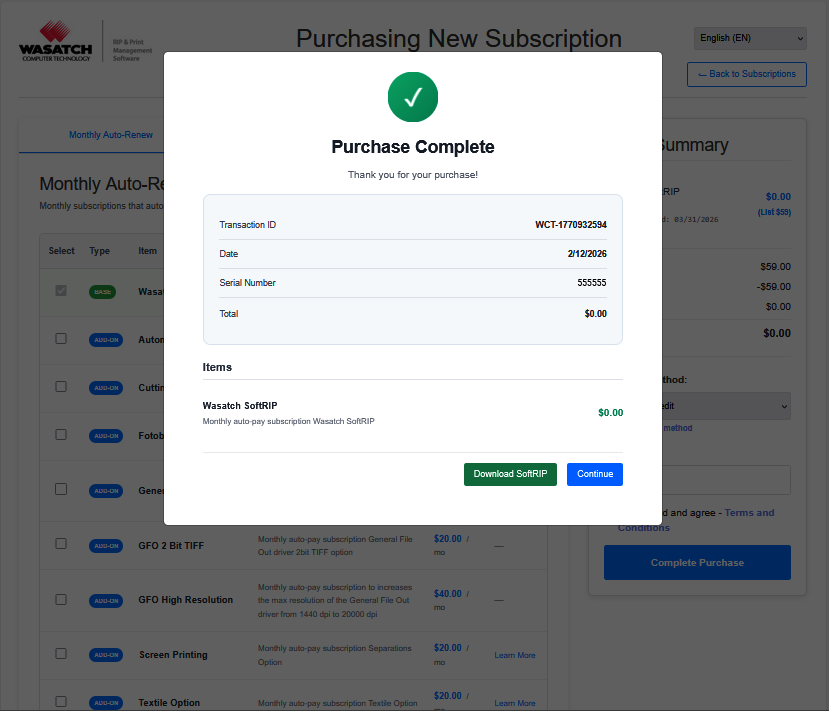829x711 pixels.
Task: Enable the GFO High Resolution checkbox
Action: click(x=61, y=599)
